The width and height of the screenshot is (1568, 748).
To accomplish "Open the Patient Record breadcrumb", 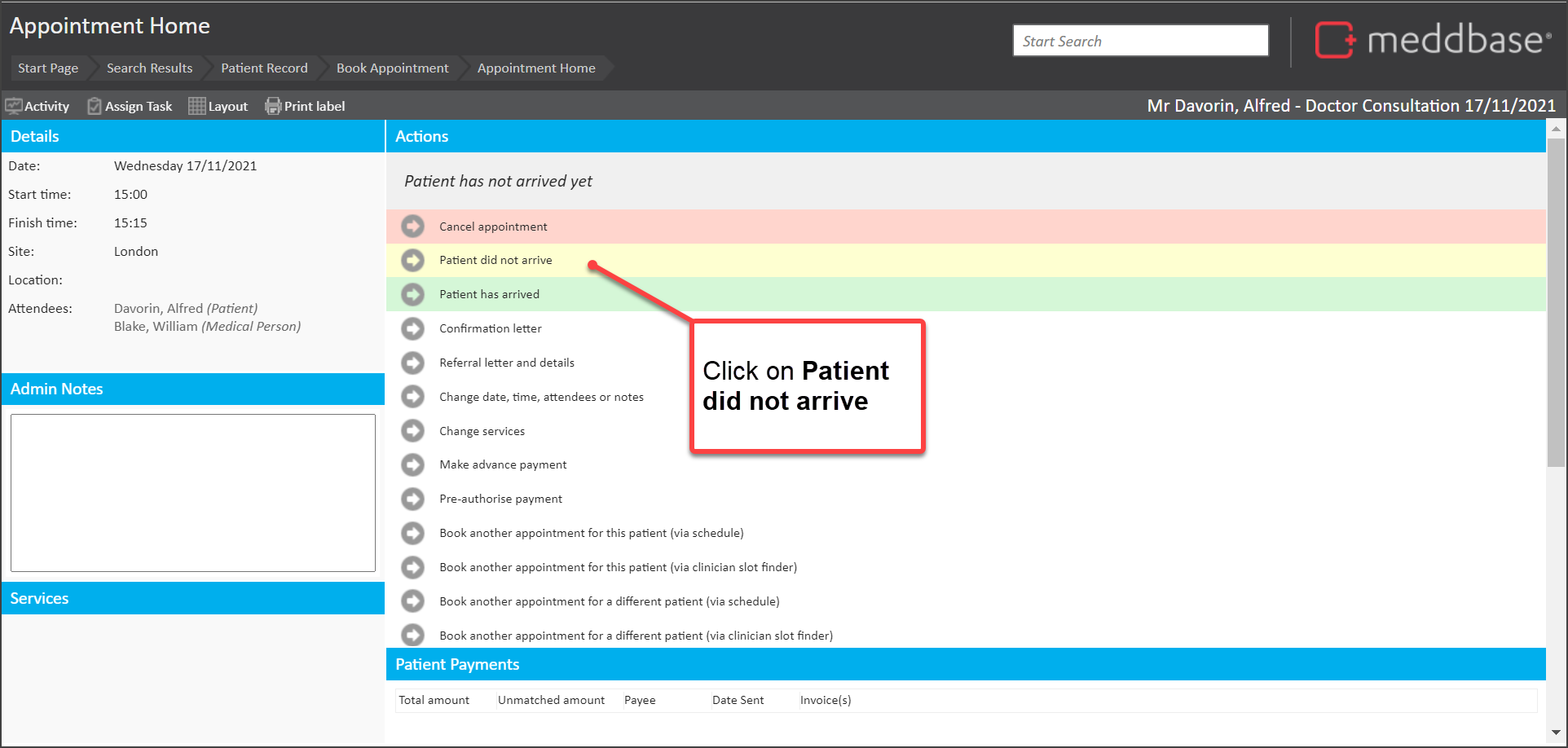I will pos(264,68).
